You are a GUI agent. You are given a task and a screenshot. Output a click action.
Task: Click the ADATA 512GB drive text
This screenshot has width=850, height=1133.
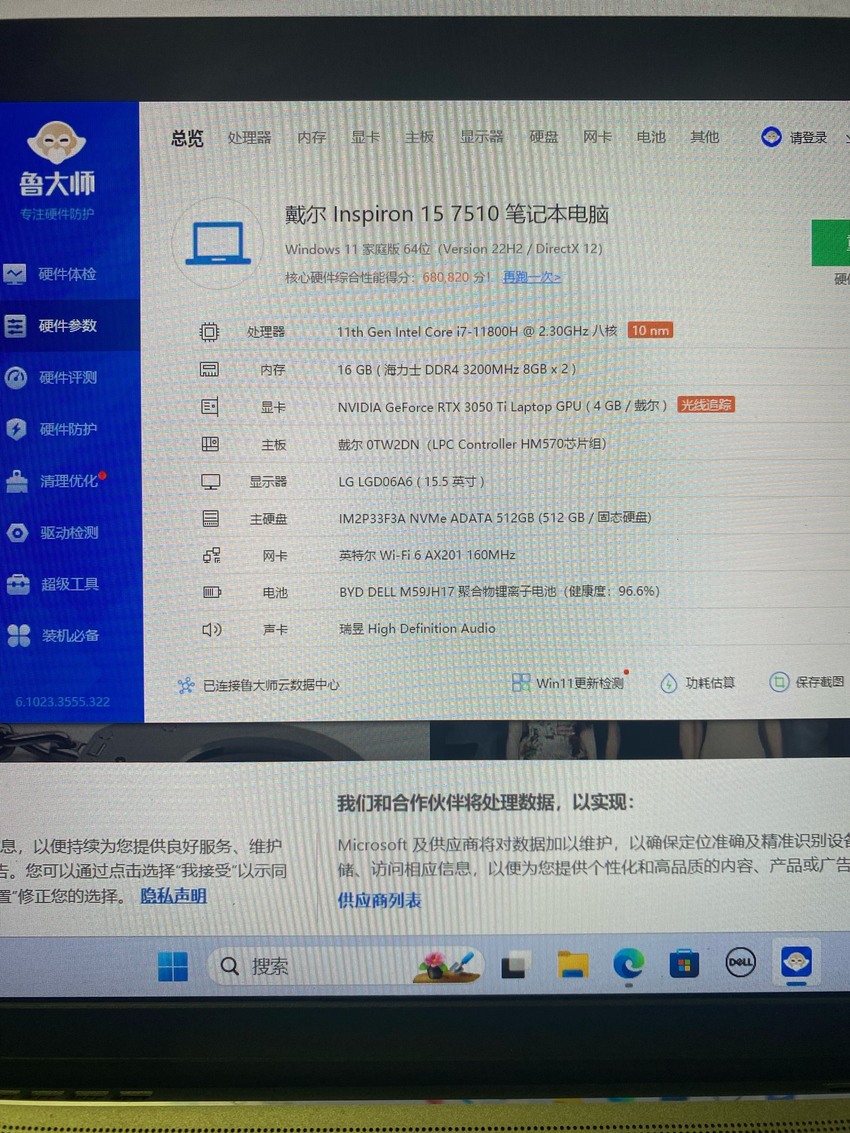click(495, 517)
